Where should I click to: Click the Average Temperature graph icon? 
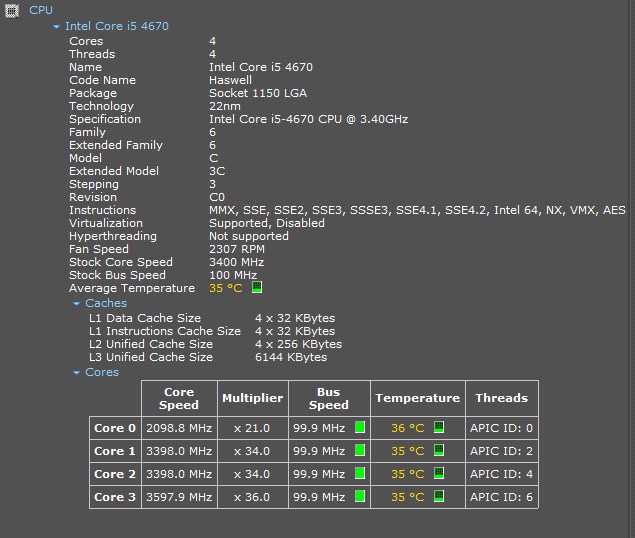257,287
